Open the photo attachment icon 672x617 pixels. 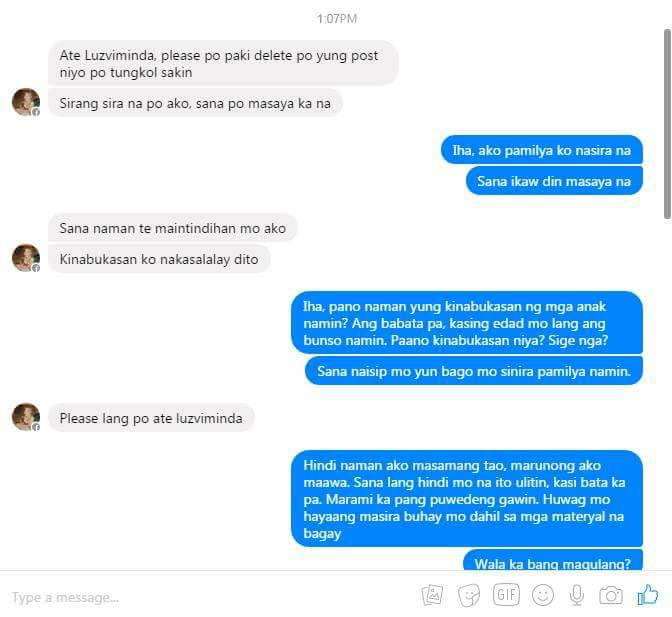[432, 595]
